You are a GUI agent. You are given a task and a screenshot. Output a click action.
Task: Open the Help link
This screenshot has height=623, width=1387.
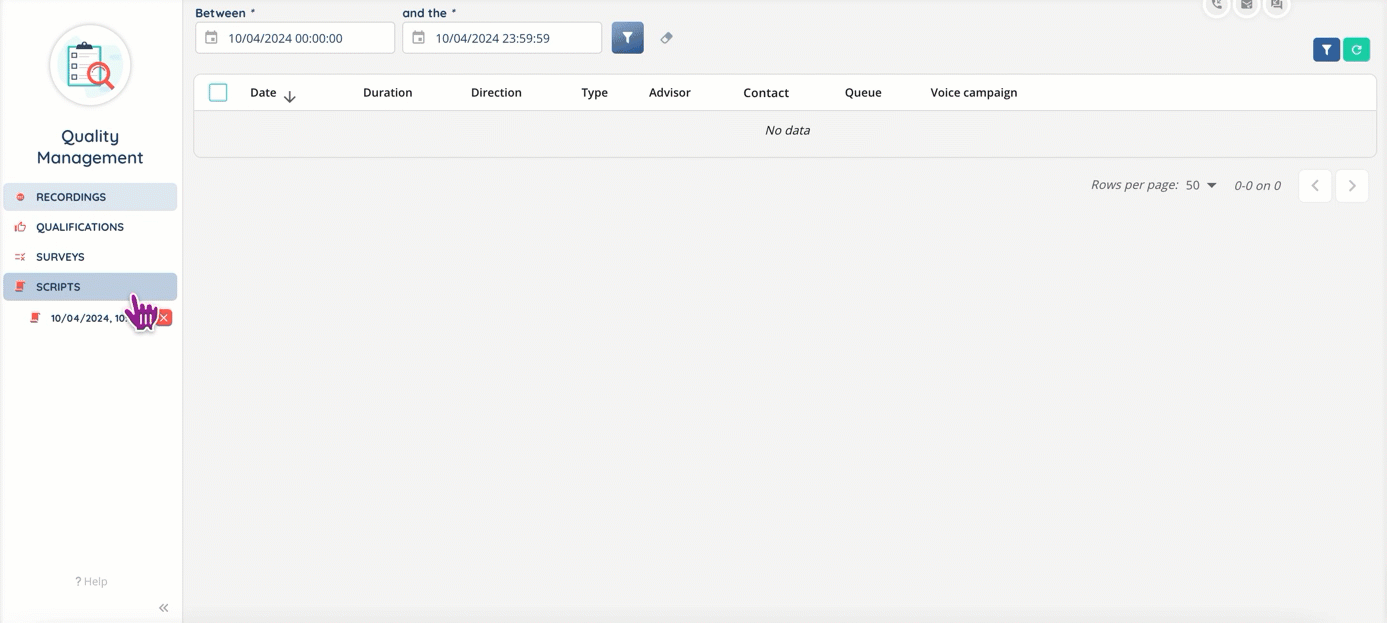[91, 581]
